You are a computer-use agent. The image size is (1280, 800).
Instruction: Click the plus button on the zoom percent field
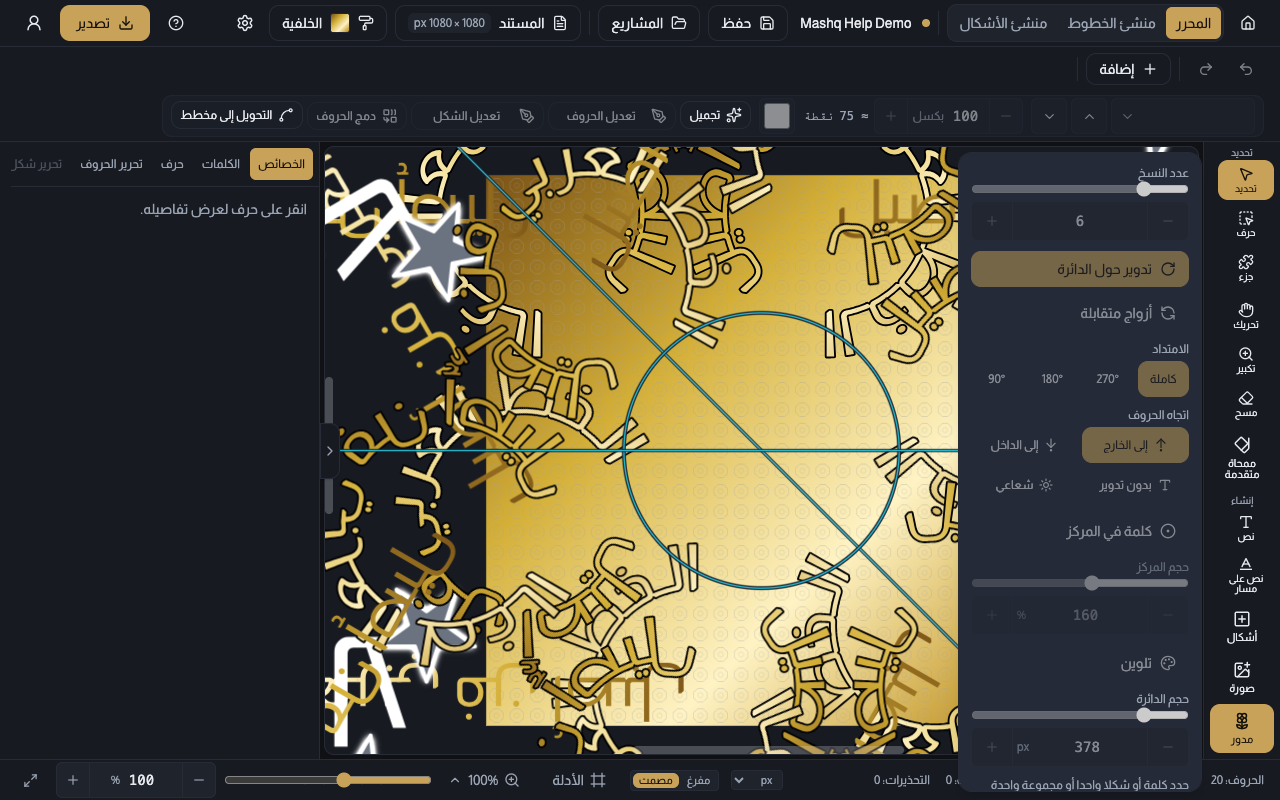tap(73, 780)
